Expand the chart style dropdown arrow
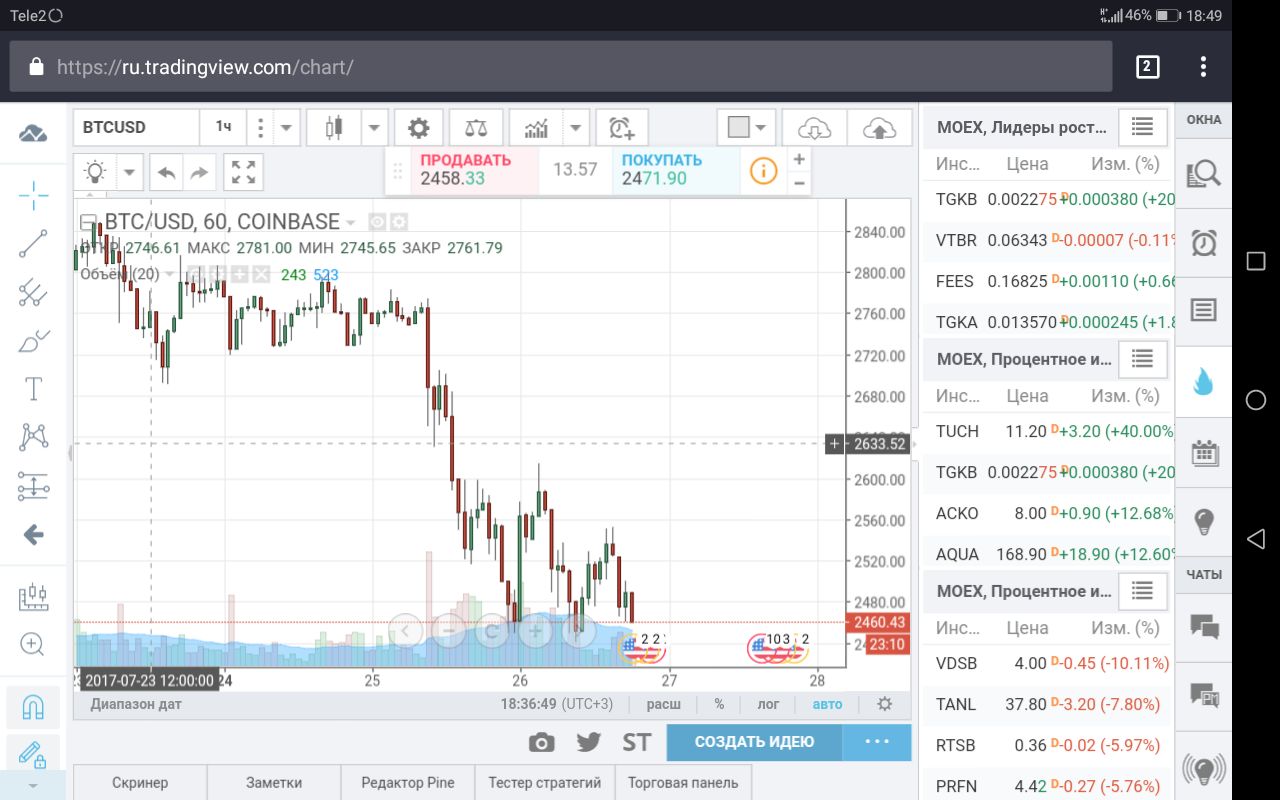 tap(374, 128)
